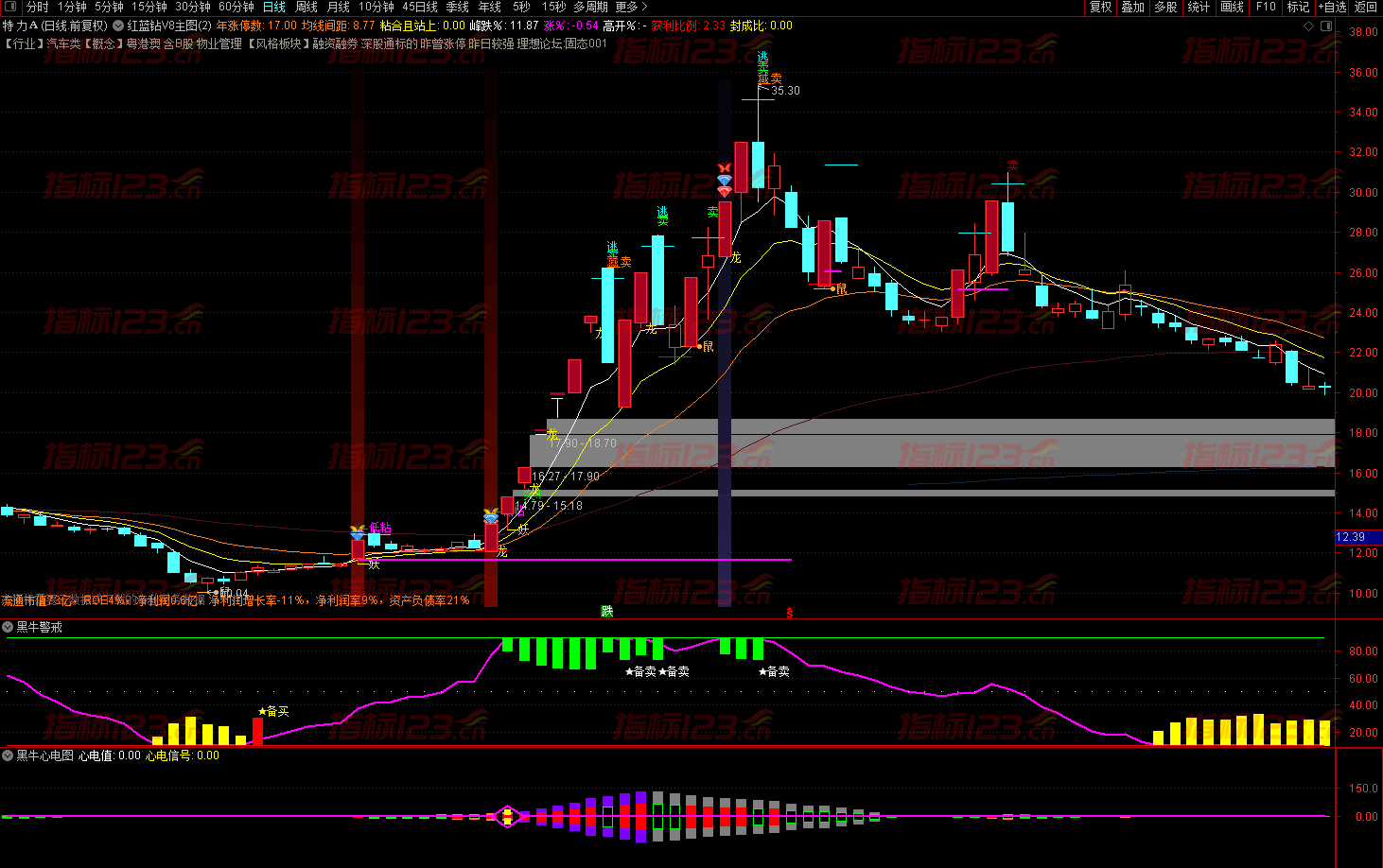This screenshot has width=1383, height=868.
Task: Click the diamond icon near price axis
Action: [x=1309, y=26]
